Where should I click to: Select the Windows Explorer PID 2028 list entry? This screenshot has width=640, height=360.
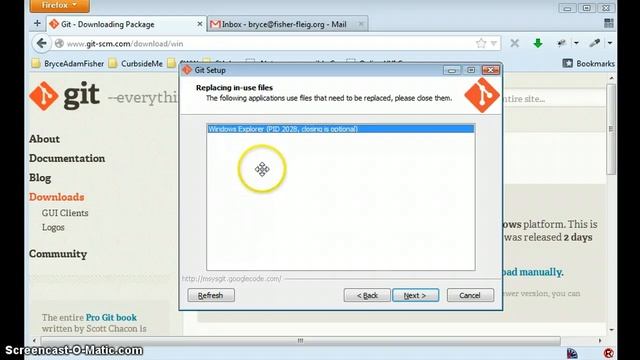341,129
